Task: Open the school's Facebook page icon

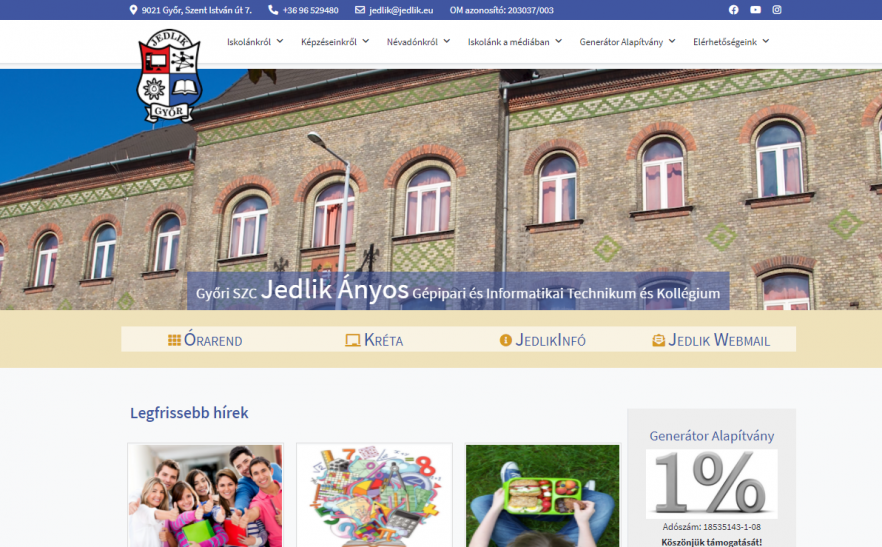Action: [734, 10]
